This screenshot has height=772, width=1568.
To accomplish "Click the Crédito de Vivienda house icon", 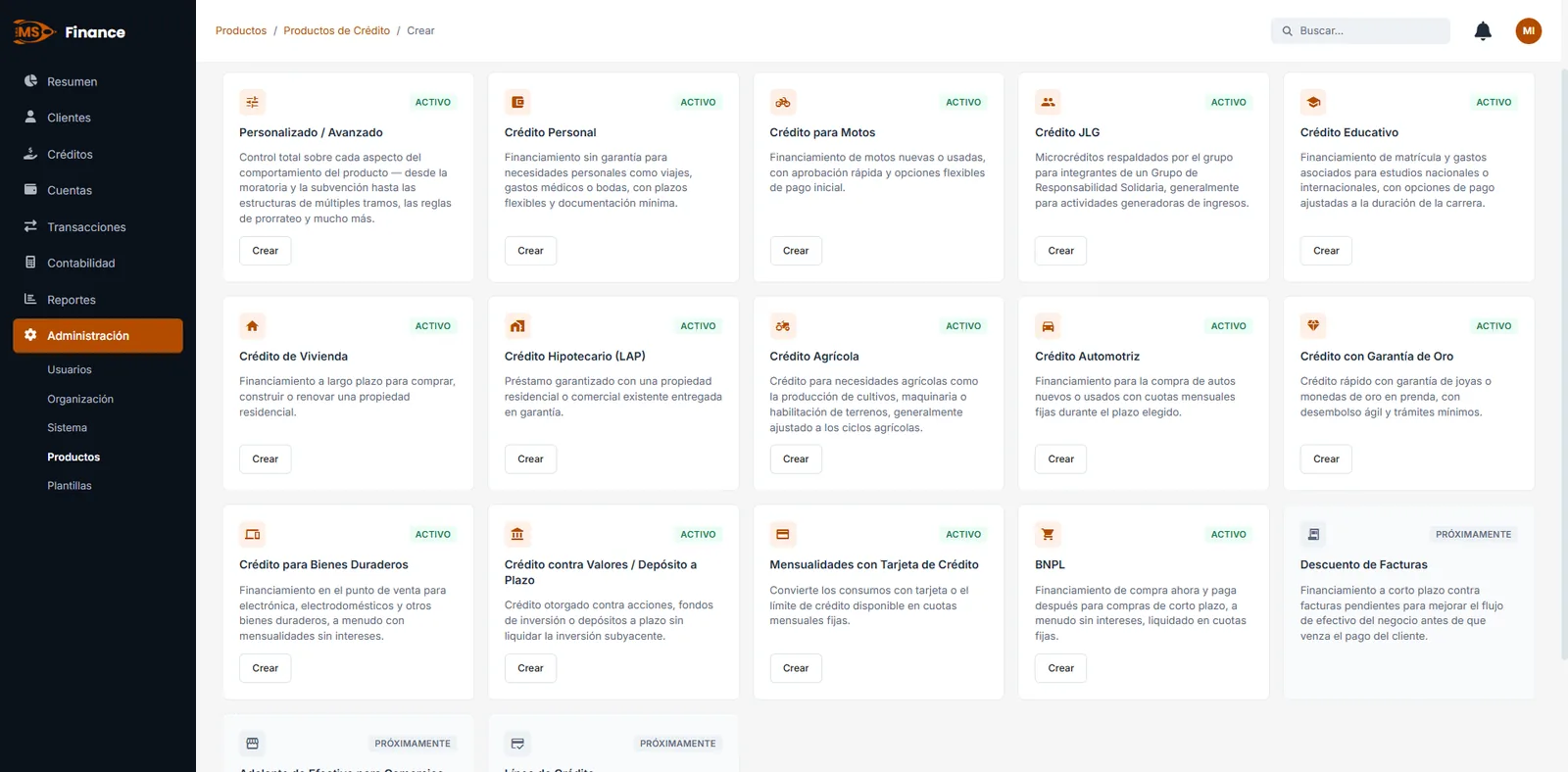I will pos(252,326).
